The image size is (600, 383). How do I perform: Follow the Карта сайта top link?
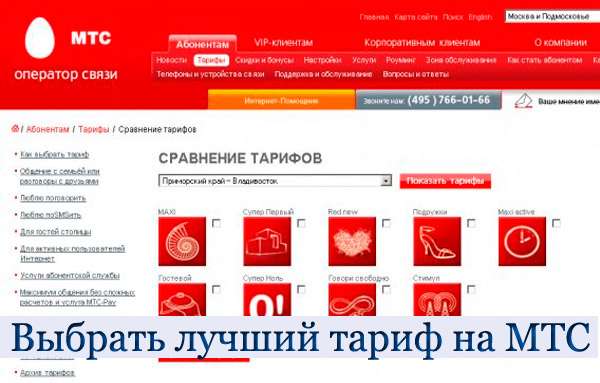416,17
